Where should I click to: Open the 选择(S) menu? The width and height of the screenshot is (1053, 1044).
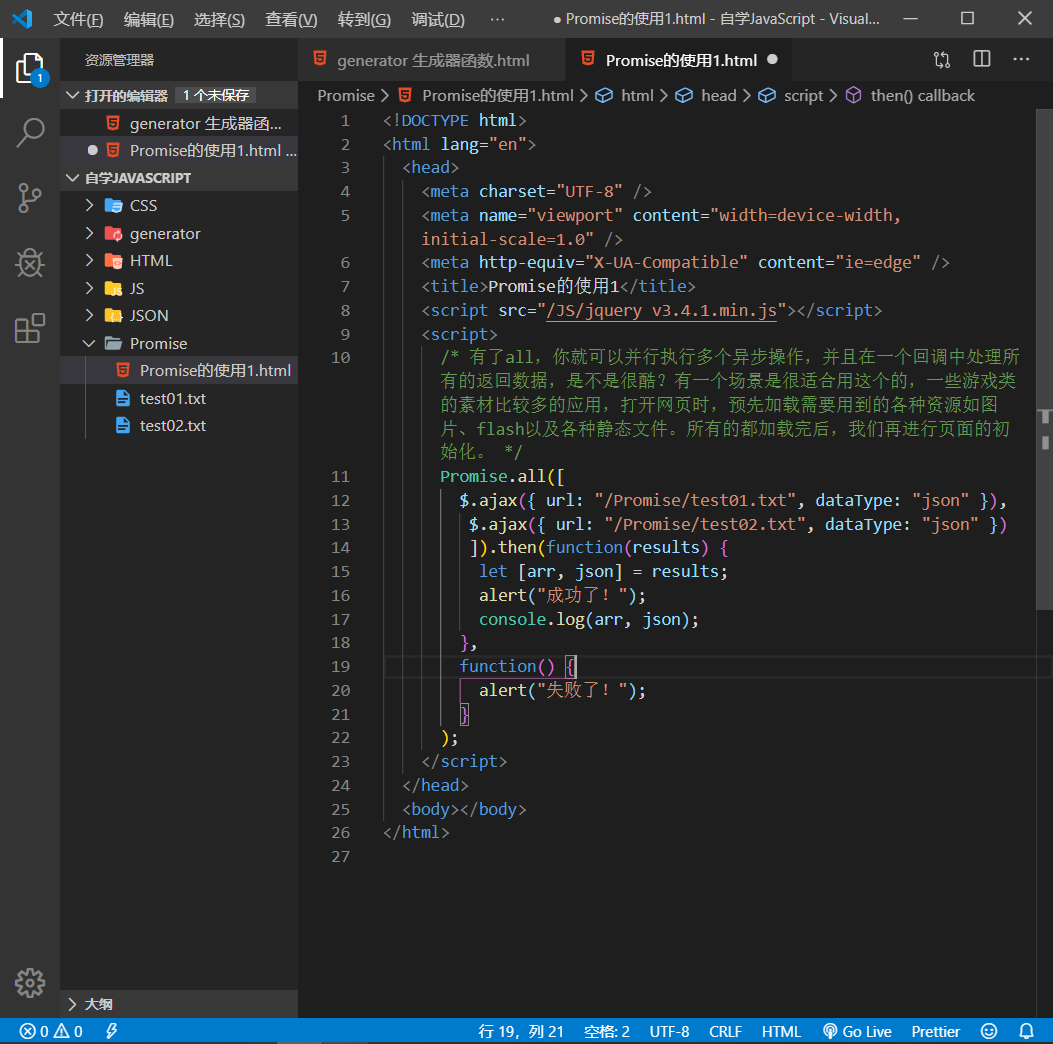[x=220, y=19]
